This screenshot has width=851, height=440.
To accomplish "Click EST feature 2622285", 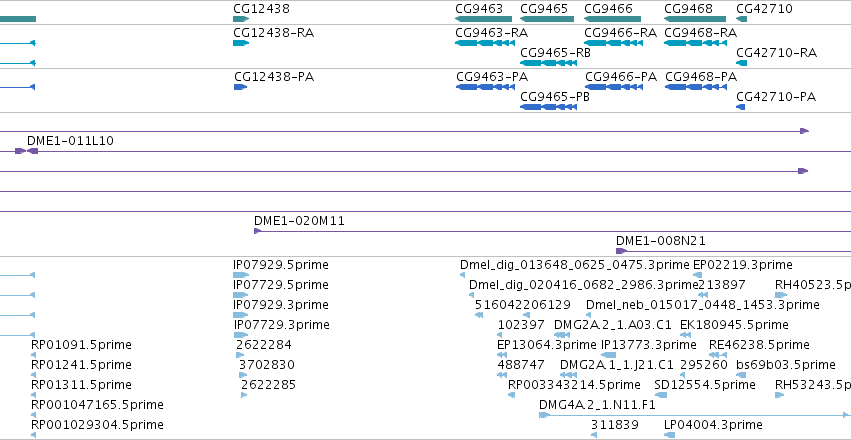I will pos(244,395).
